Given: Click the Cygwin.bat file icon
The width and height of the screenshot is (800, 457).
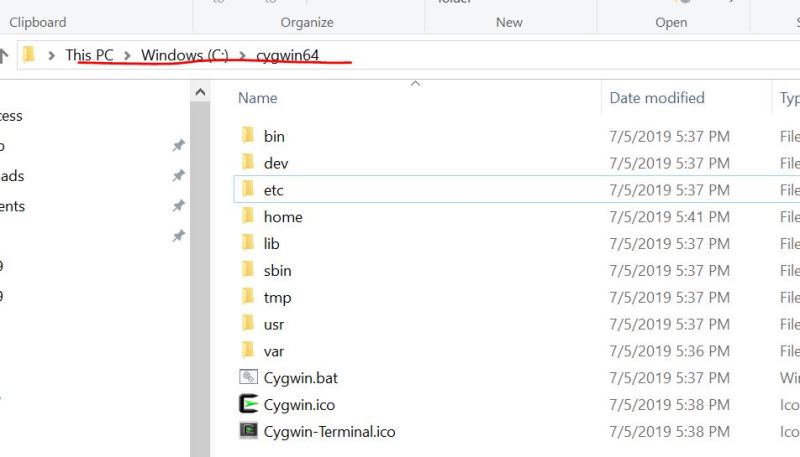Looking at the screenshot, I should [248, 377].
